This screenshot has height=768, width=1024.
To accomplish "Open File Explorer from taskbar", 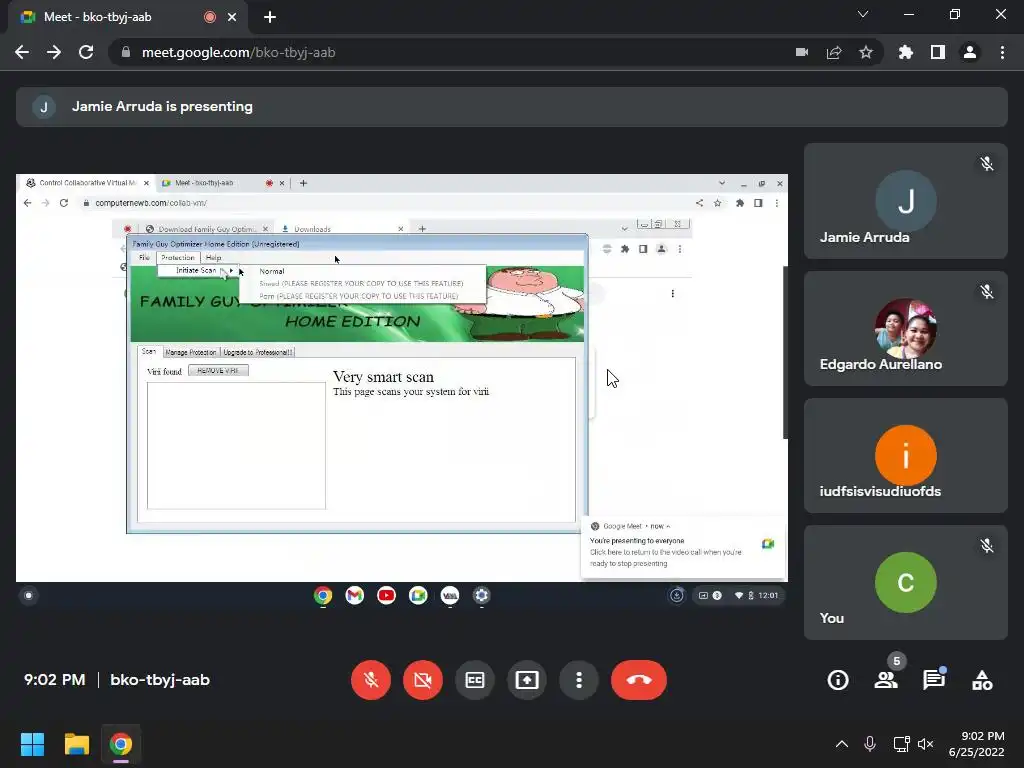I will tap(76, 744).
